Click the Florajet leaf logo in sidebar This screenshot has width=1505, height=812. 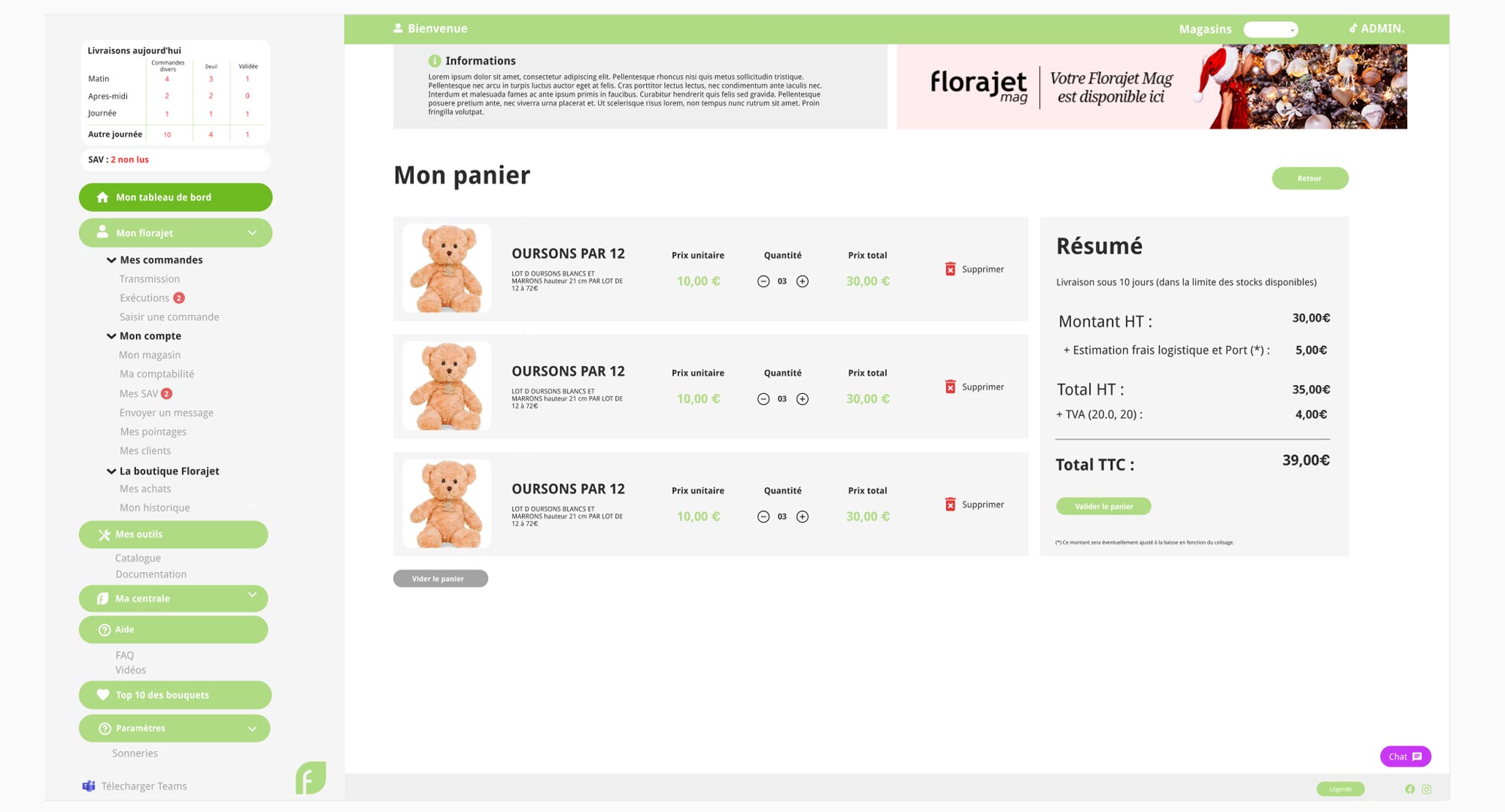[311, 777]
